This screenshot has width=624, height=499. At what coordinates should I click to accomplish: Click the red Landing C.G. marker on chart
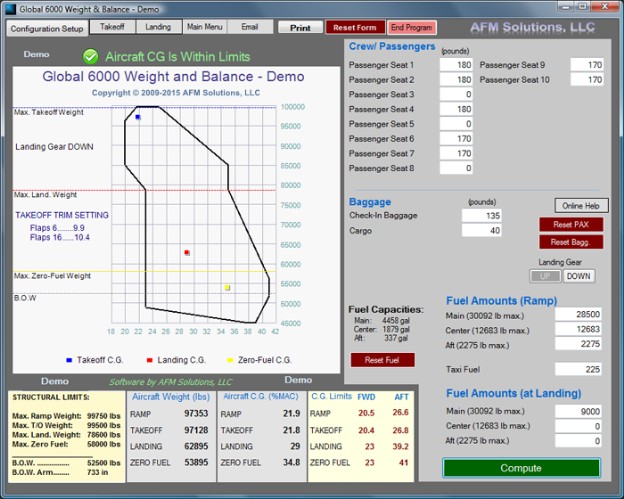(187, 253)
